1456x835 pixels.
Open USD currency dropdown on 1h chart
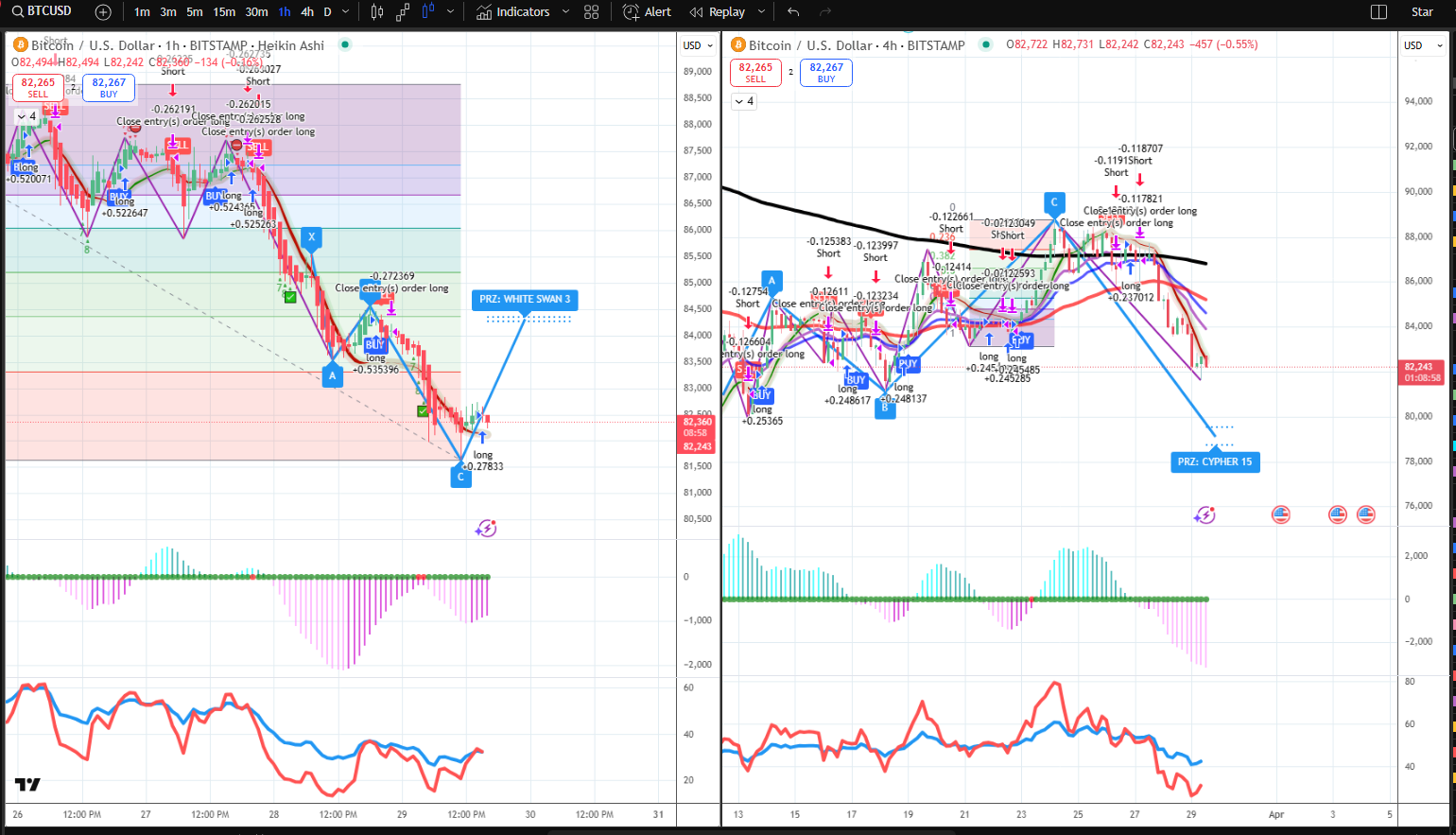698,45
